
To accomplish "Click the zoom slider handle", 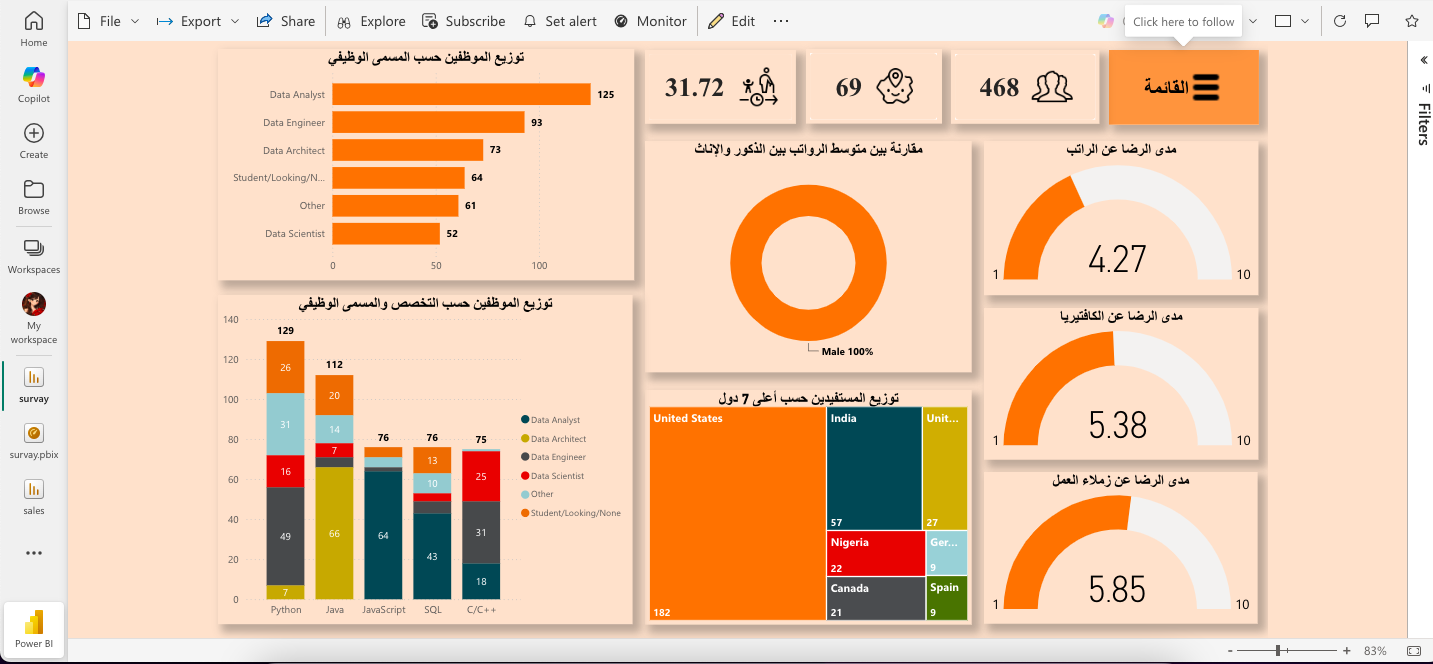I will click(x=1278, y=651).
